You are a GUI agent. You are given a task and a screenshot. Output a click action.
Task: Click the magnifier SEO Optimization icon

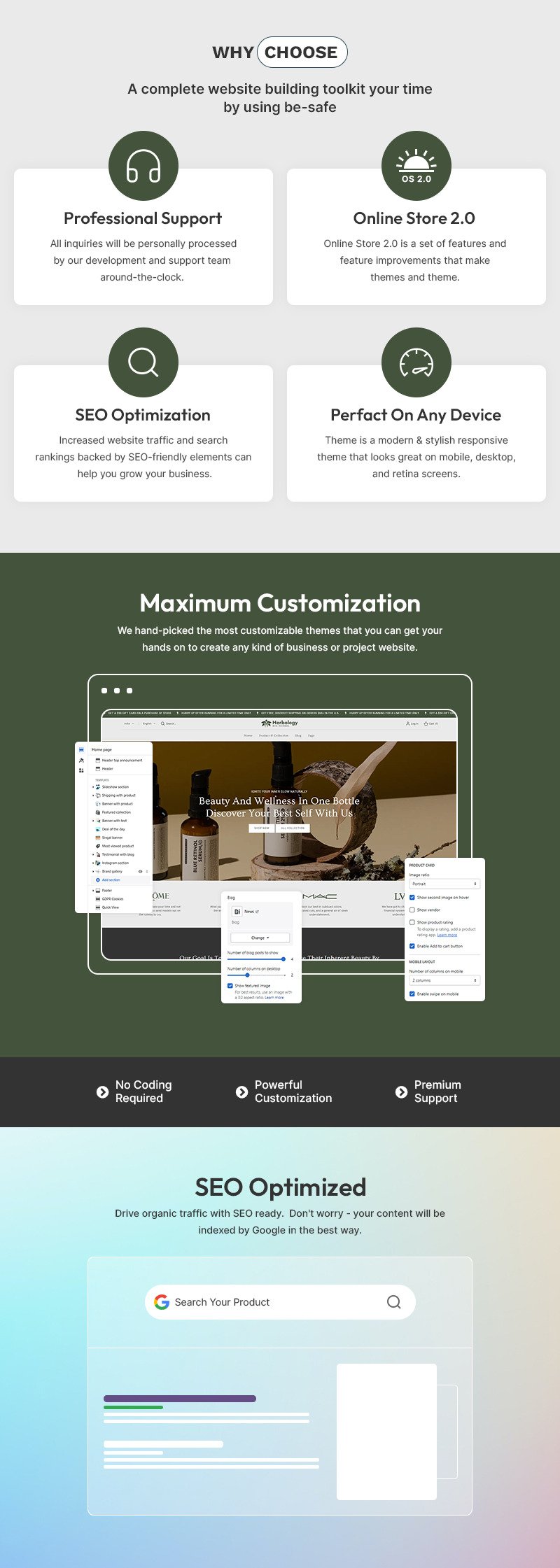pyautogui.click(x=143, y=362)
